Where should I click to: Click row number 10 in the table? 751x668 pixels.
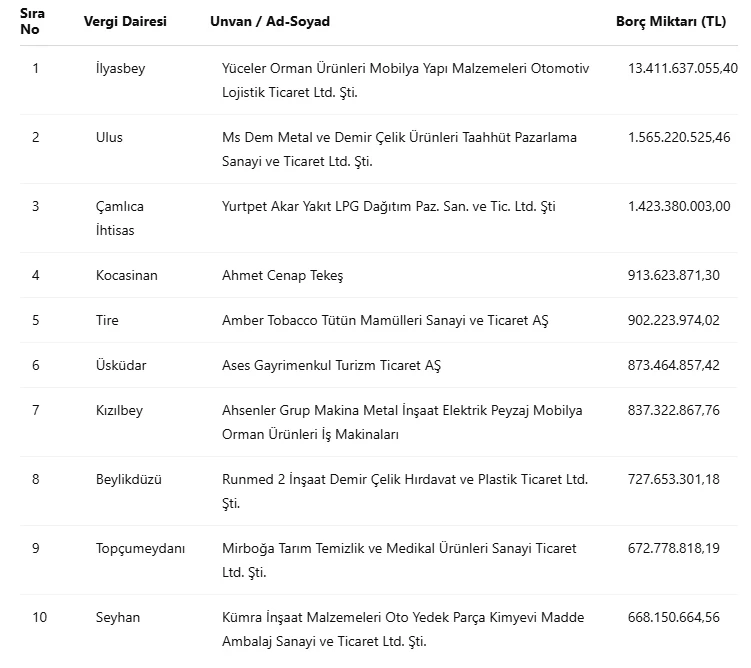(39, 617)
